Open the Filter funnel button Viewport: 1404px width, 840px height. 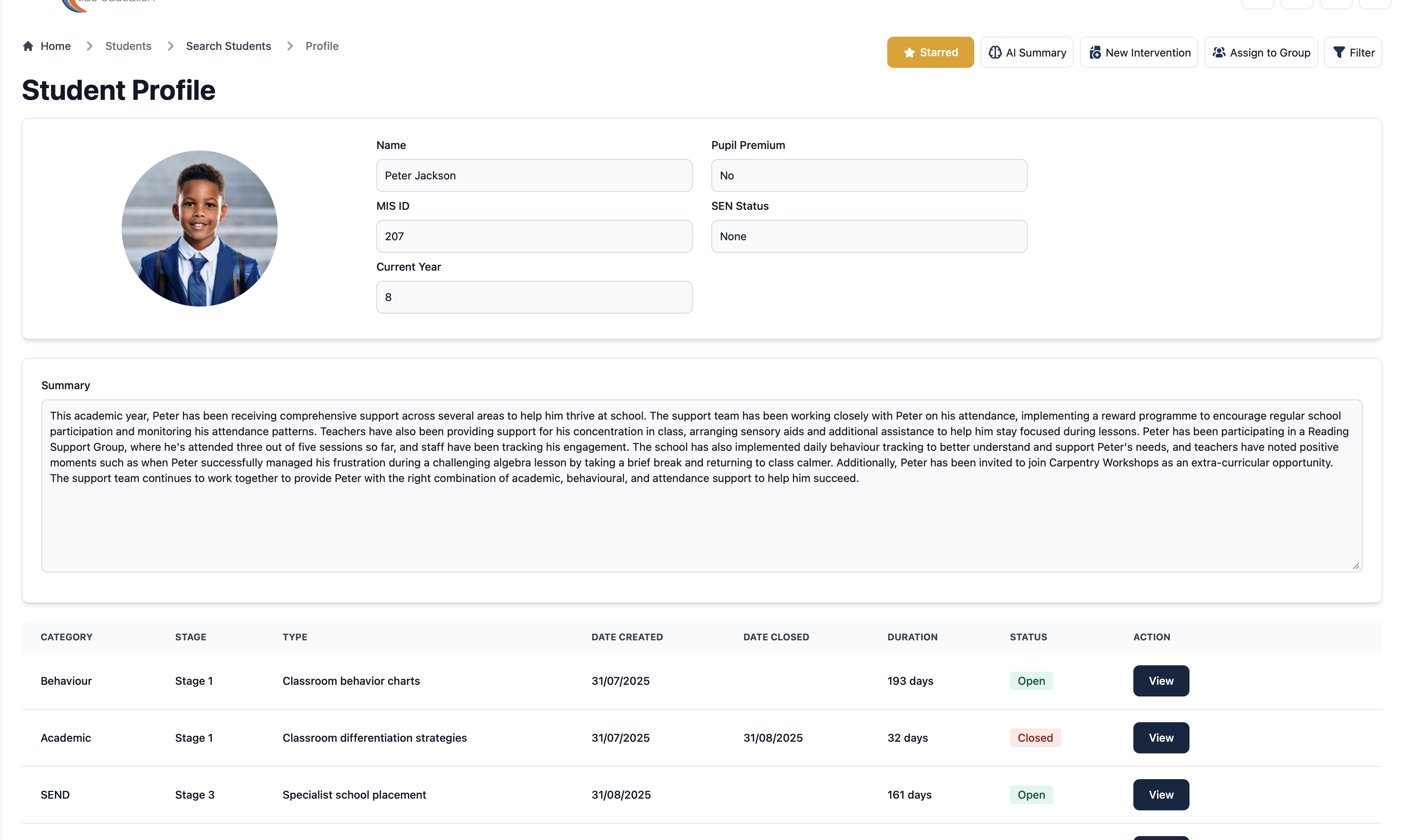point(1352,53)
